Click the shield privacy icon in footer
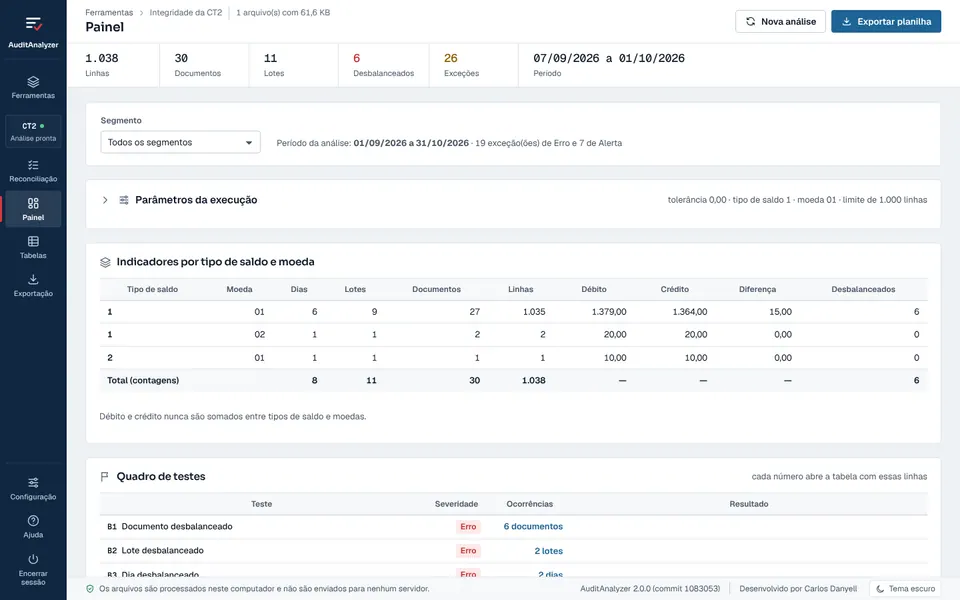Image resolution: width=960 pixels, height=600 pixels. tap(90, 588)
